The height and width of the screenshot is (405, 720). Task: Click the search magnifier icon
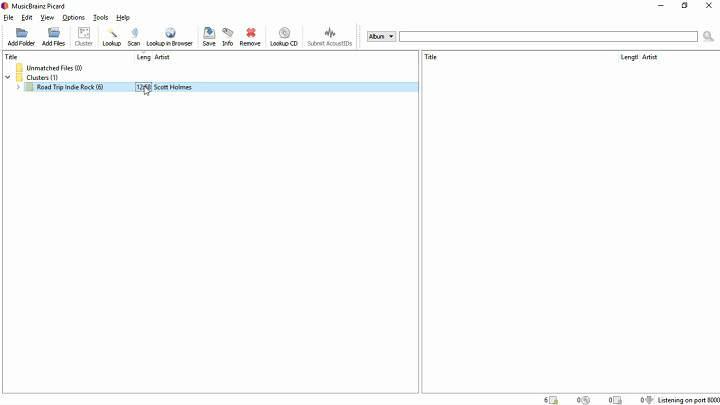tap(708, 37)
